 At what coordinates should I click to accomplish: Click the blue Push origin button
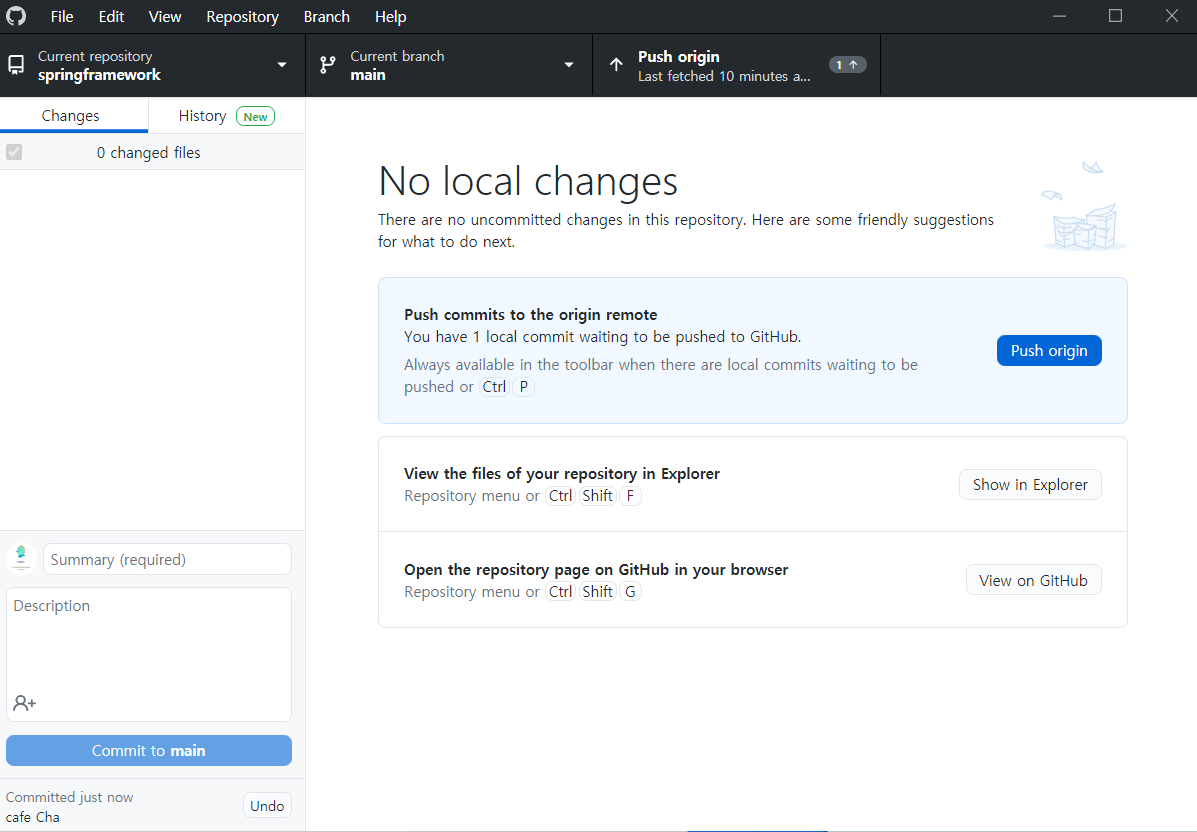click(x=1049, y=350)
